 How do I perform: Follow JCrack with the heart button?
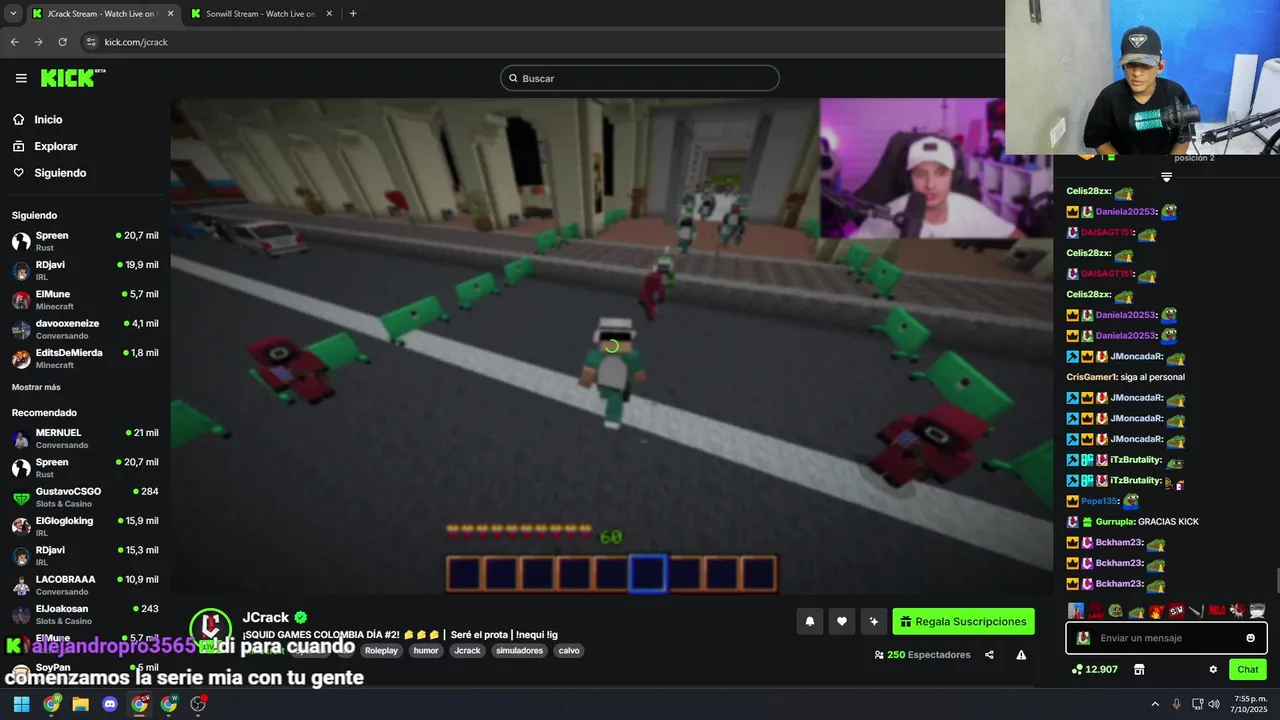click(x=842, y=622)
